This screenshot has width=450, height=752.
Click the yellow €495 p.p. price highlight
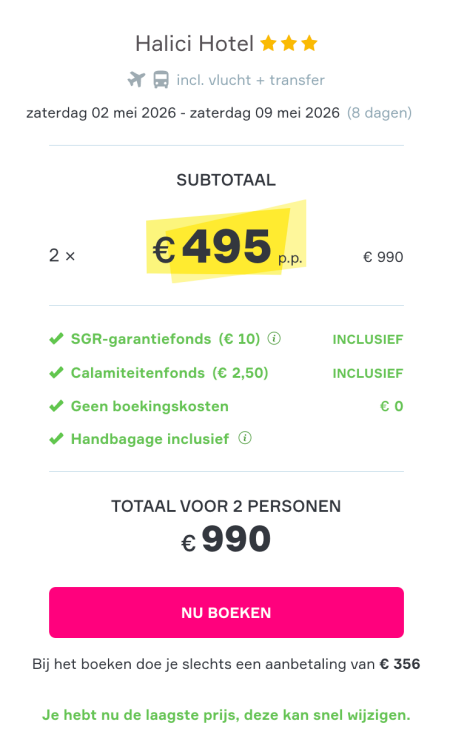pyautogui.click(x=226, y=242)
